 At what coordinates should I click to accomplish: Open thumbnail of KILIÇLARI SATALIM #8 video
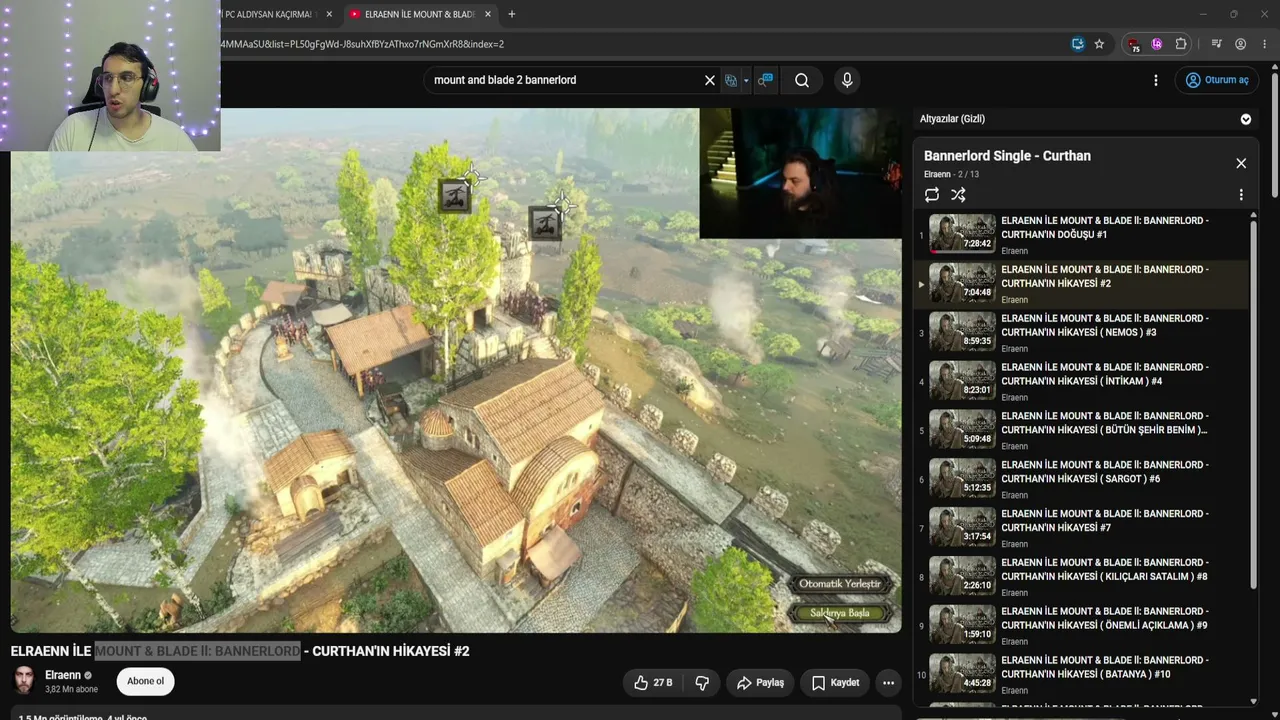click(962, 577)
